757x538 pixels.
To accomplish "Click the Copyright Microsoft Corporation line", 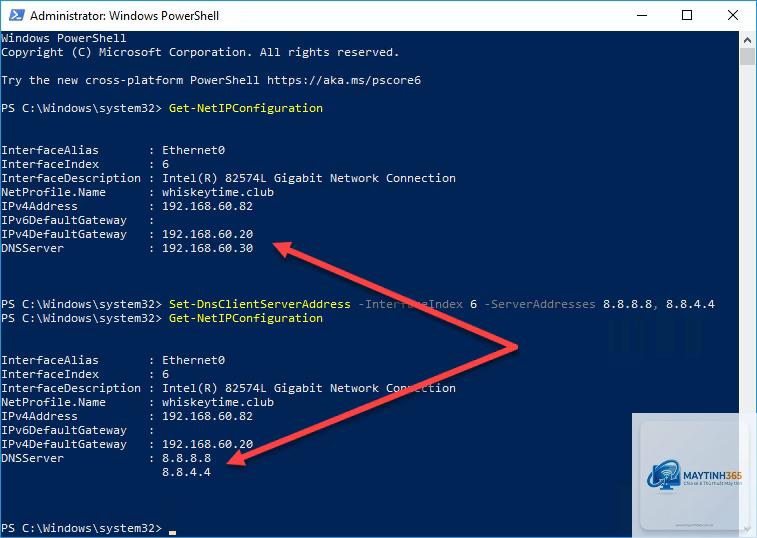I will 200,52.
